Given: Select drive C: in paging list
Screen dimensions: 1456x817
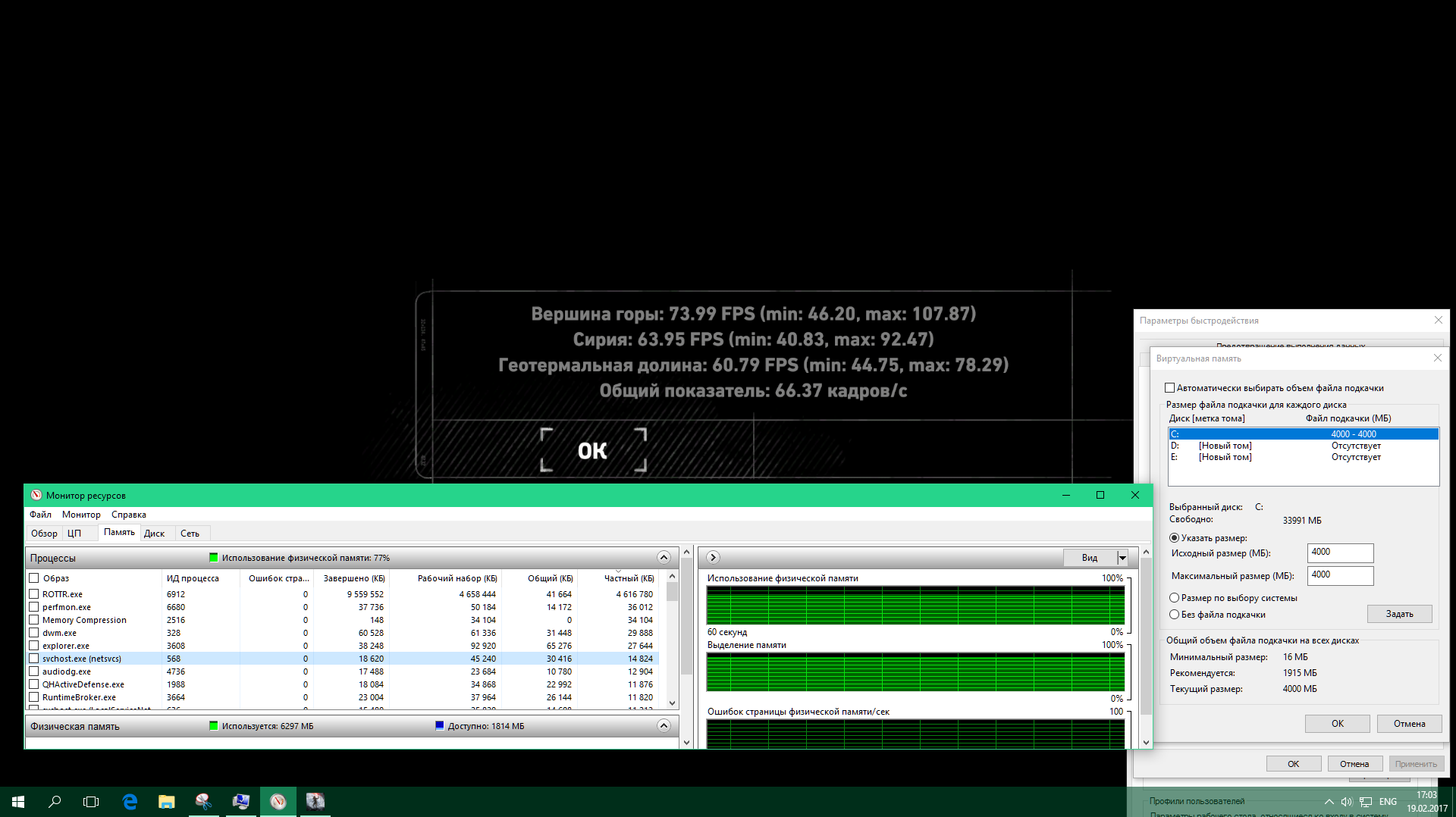Looking at the screenshot, I should pyautogui.click(x=1304, y=434).
